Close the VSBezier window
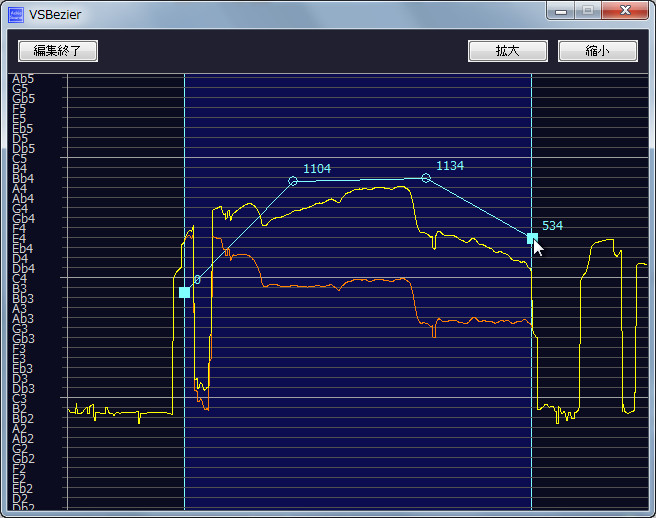Screen dimensions: 656x518 pyautogui.click(x=625, y=11)
